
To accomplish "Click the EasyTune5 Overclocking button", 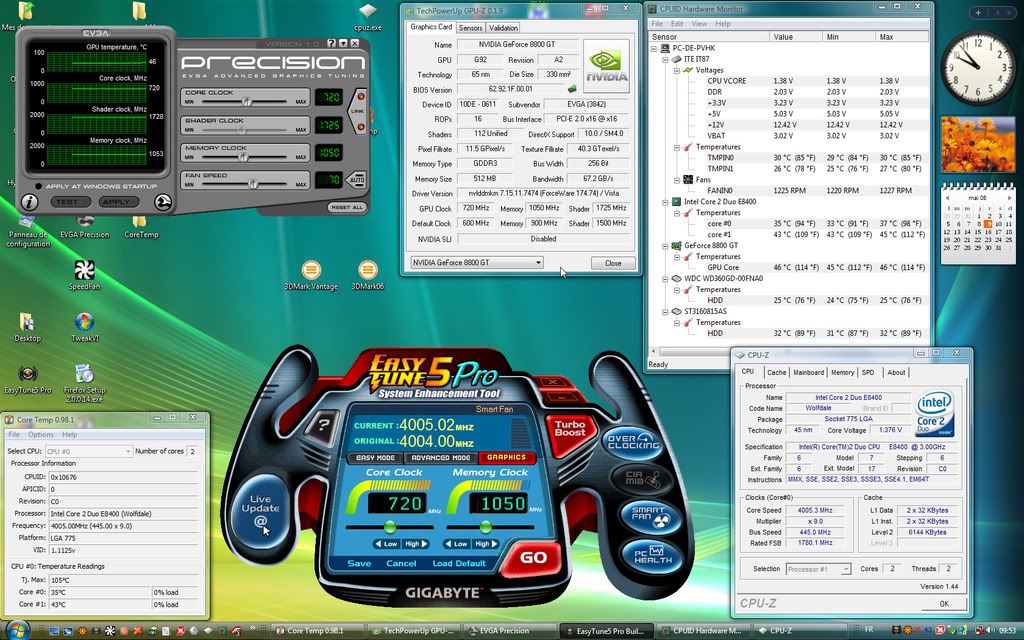I will [x=635, y=441].
